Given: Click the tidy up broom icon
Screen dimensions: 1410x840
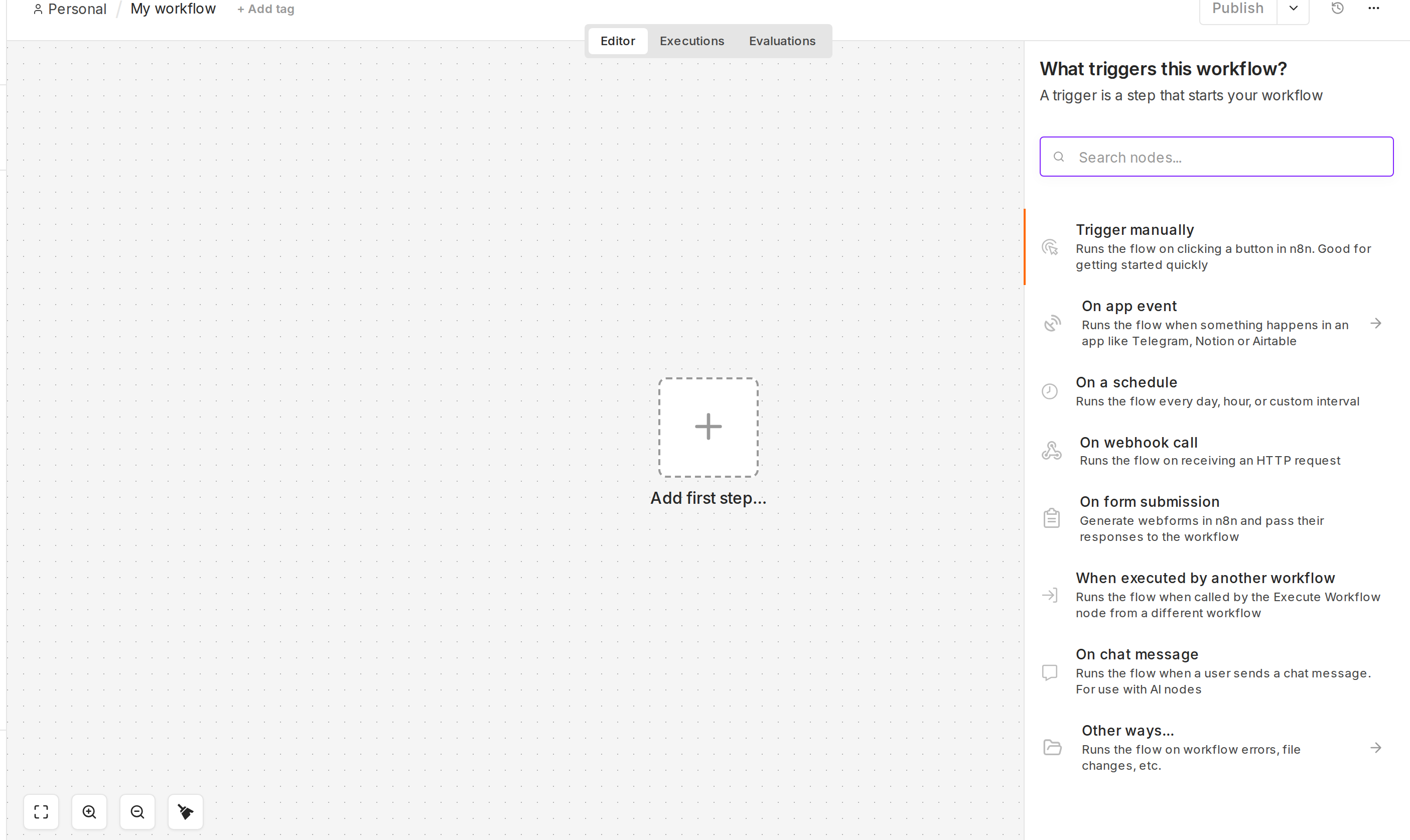Looking at the screenshot, I should pos(186,812).
